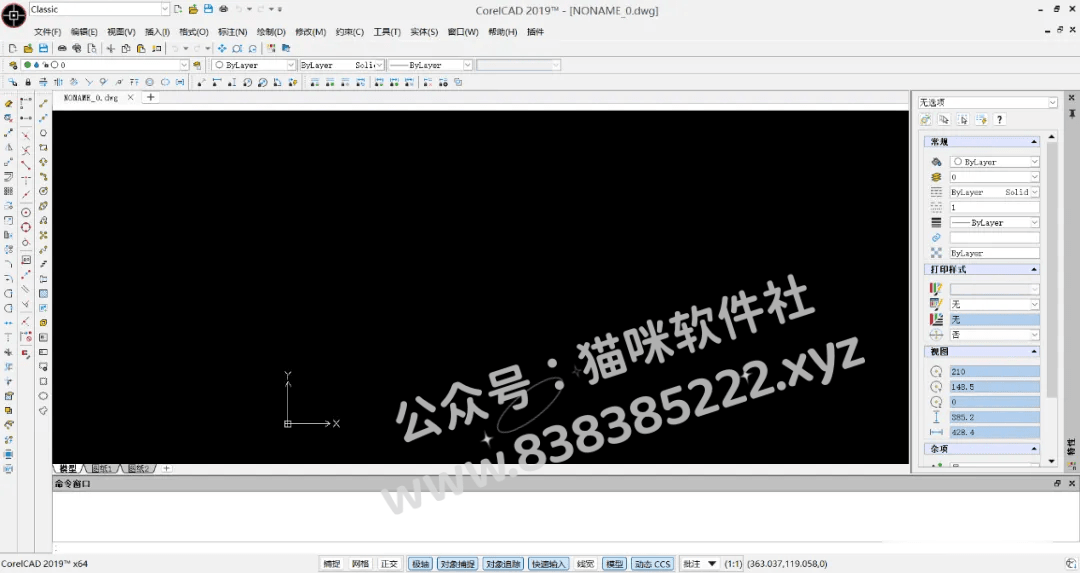Viewport: 1080px width, 573px height.
Task: Click the 模型 button in status bar
Action: (x=614, y=563)
